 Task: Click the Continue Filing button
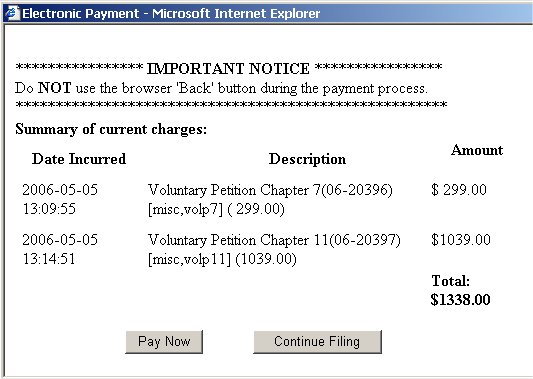pyautogui.click(x=317, y=342)
